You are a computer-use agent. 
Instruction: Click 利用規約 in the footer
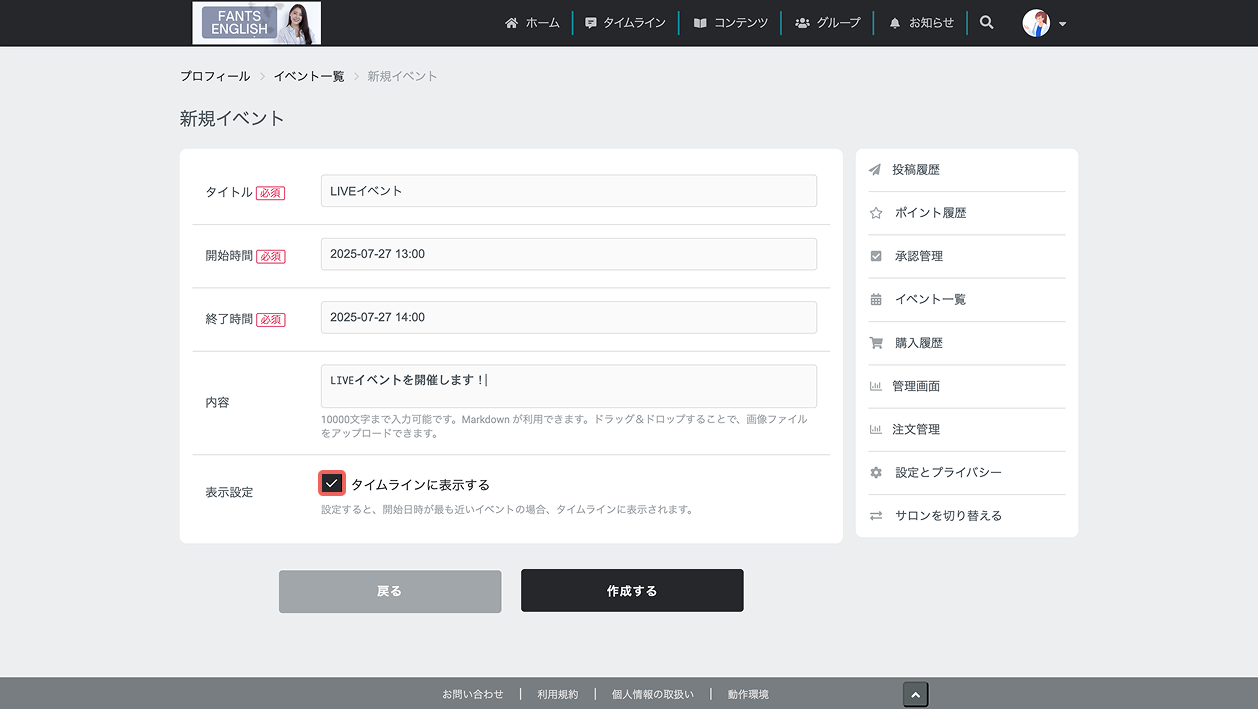(x=557, y=694)
